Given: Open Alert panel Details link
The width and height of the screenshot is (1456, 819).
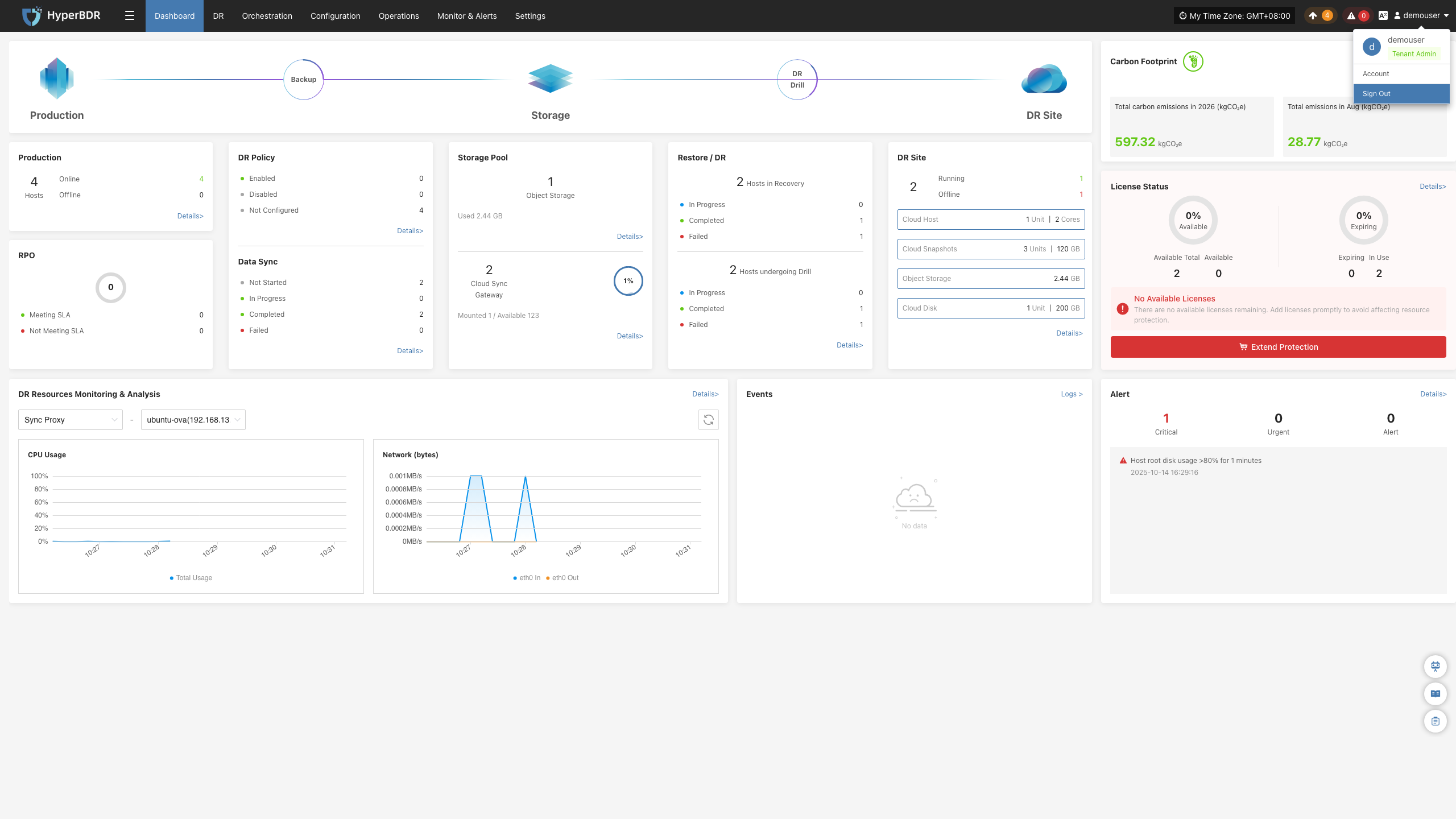Looking at the screenshot, I should coord(1434,394).
